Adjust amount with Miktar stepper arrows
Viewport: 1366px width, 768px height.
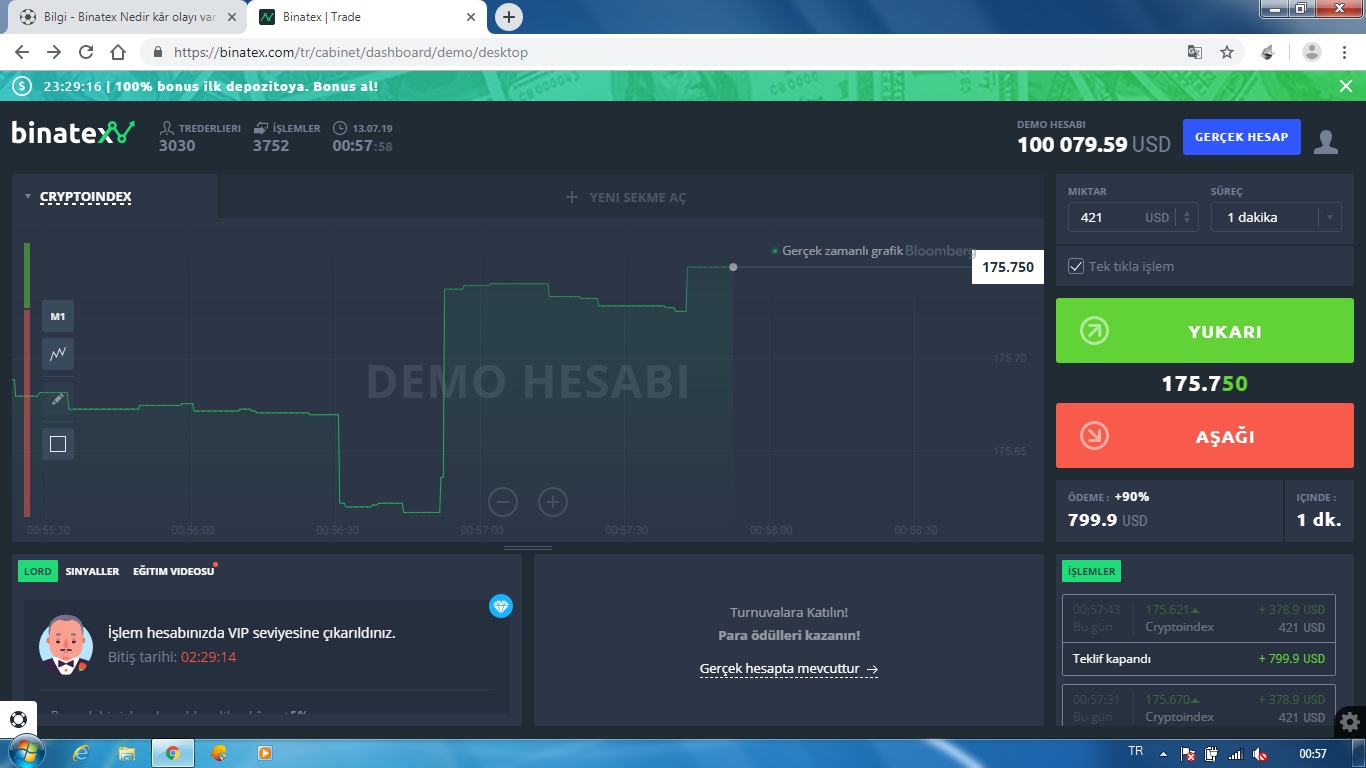click(x=1187, y=217)
